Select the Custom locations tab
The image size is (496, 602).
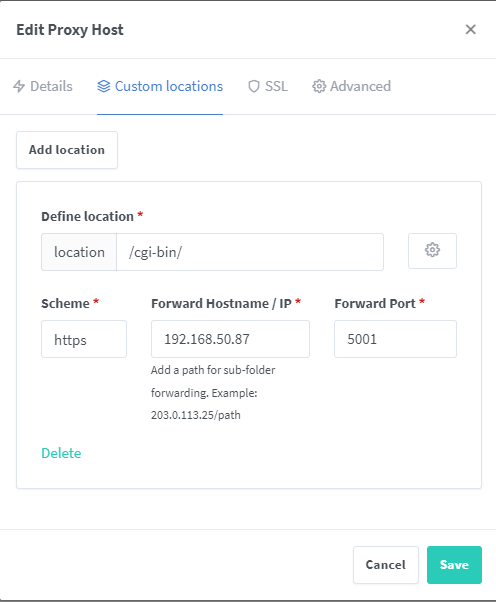160,86
